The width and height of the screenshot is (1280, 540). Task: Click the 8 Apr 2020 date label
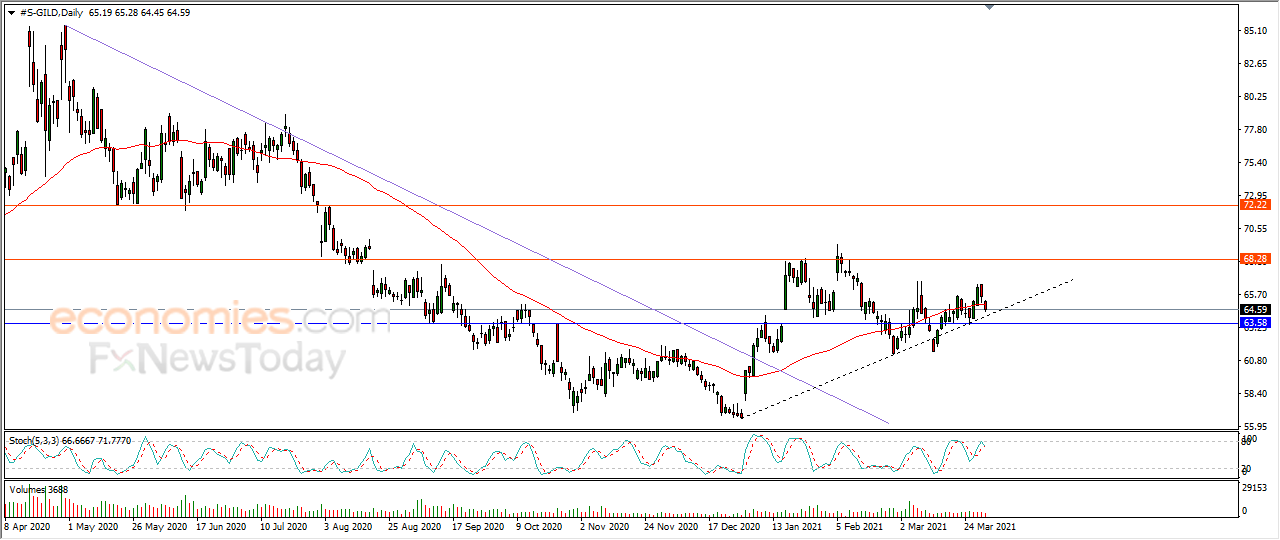click(x=29, y=525)
